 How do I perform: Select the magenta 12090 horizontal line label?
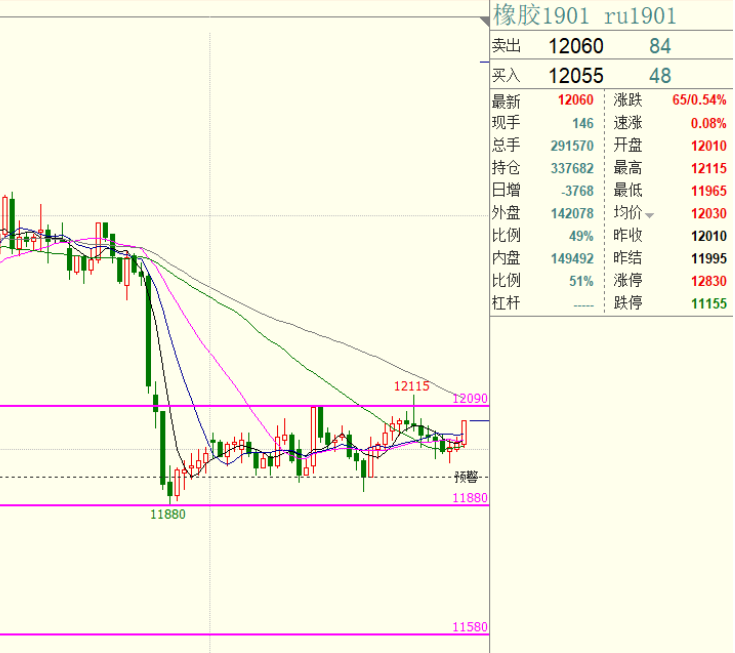pos(470,398)
